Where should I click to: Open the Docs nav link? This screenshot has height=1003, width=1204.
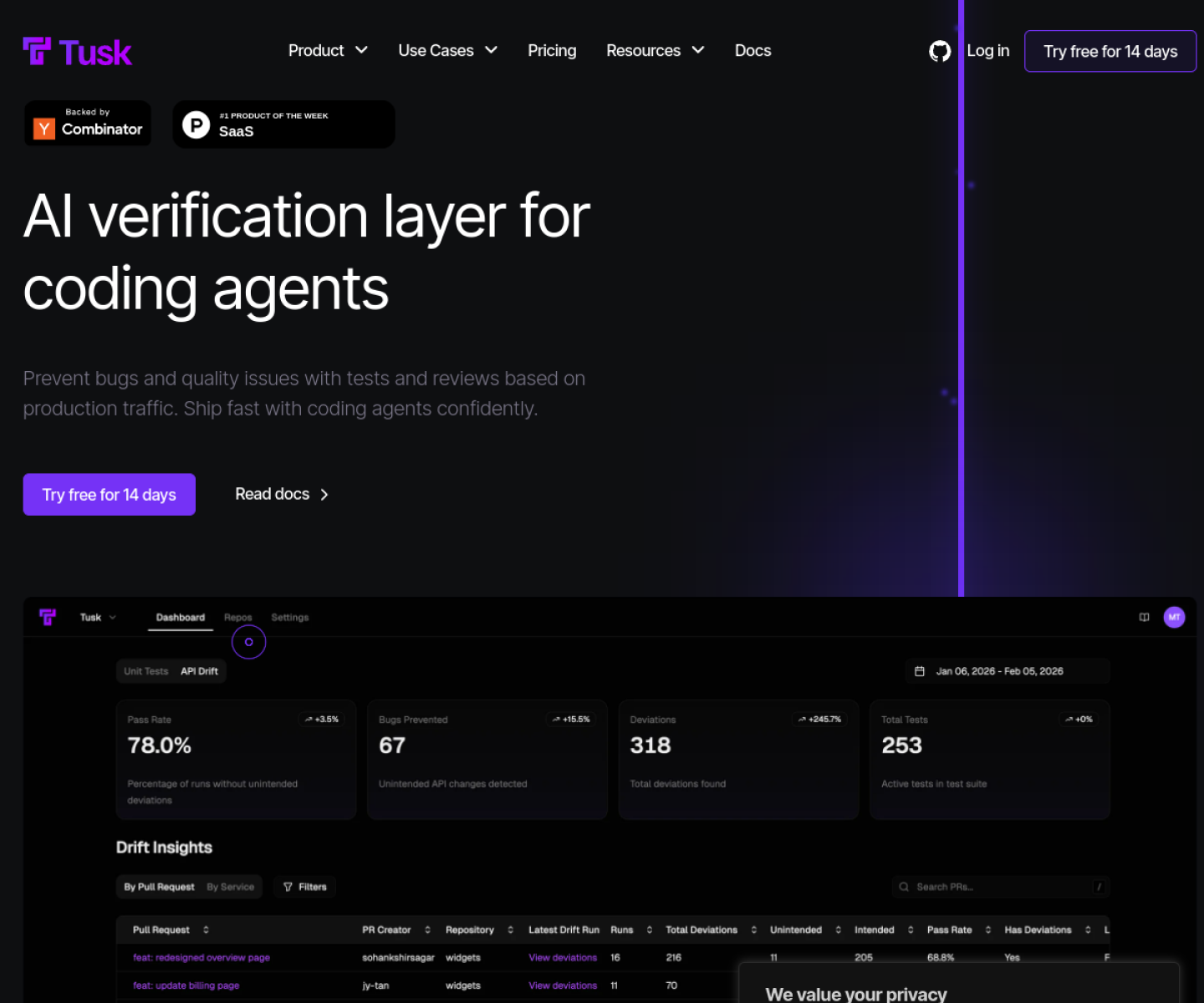(x=752, y=51)
